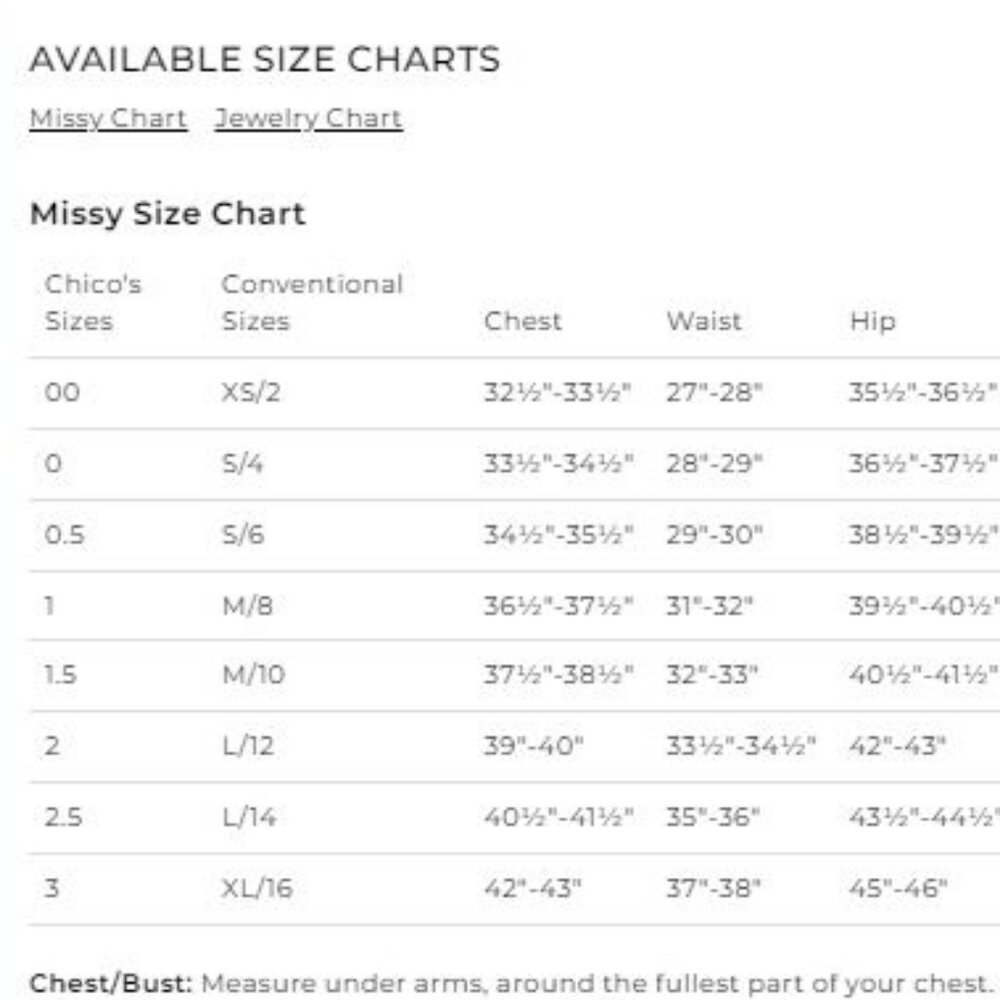The image size is (1000, 1000).
Task: Select the 0.5 Chico's size cell
Action: pos(64,534)
